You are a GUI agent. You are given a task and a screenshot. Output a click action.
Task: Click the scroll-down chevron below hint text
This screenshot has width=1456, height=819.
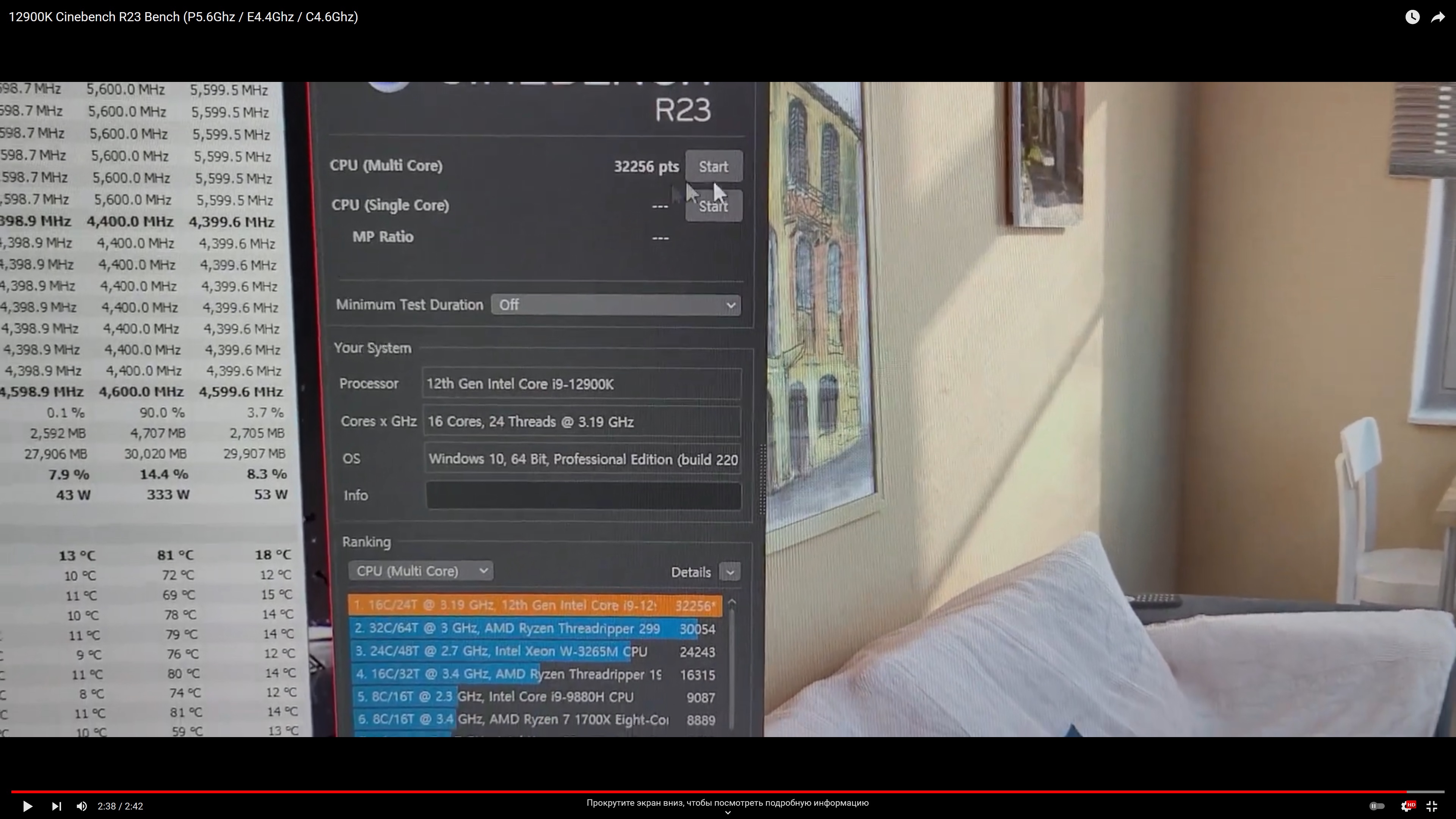pos(728,813)
